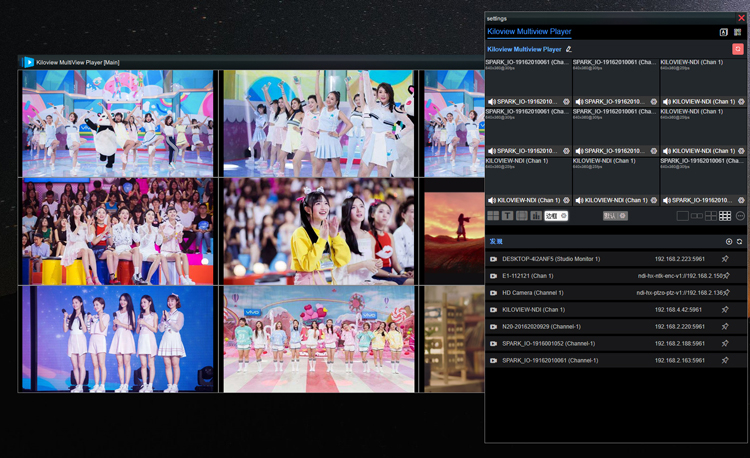Open gear settings for first SPARK_IO cell
Image resolution: width=750 pixels, height=458 pixels.
[x=566, y=102]
